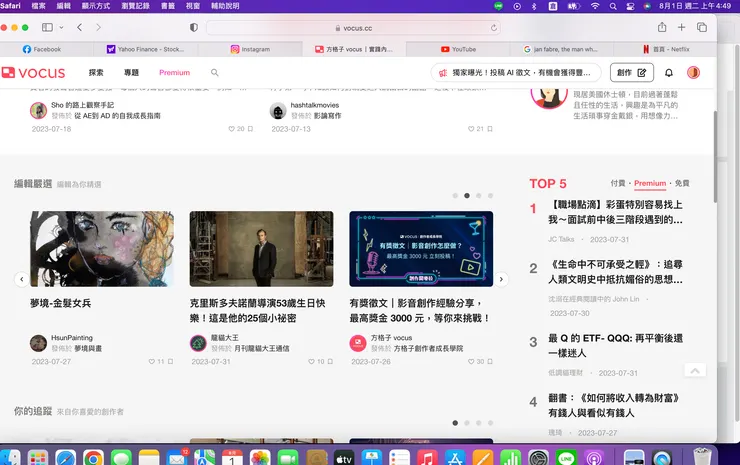Open the 專題 navigation item

pos(131,73)
